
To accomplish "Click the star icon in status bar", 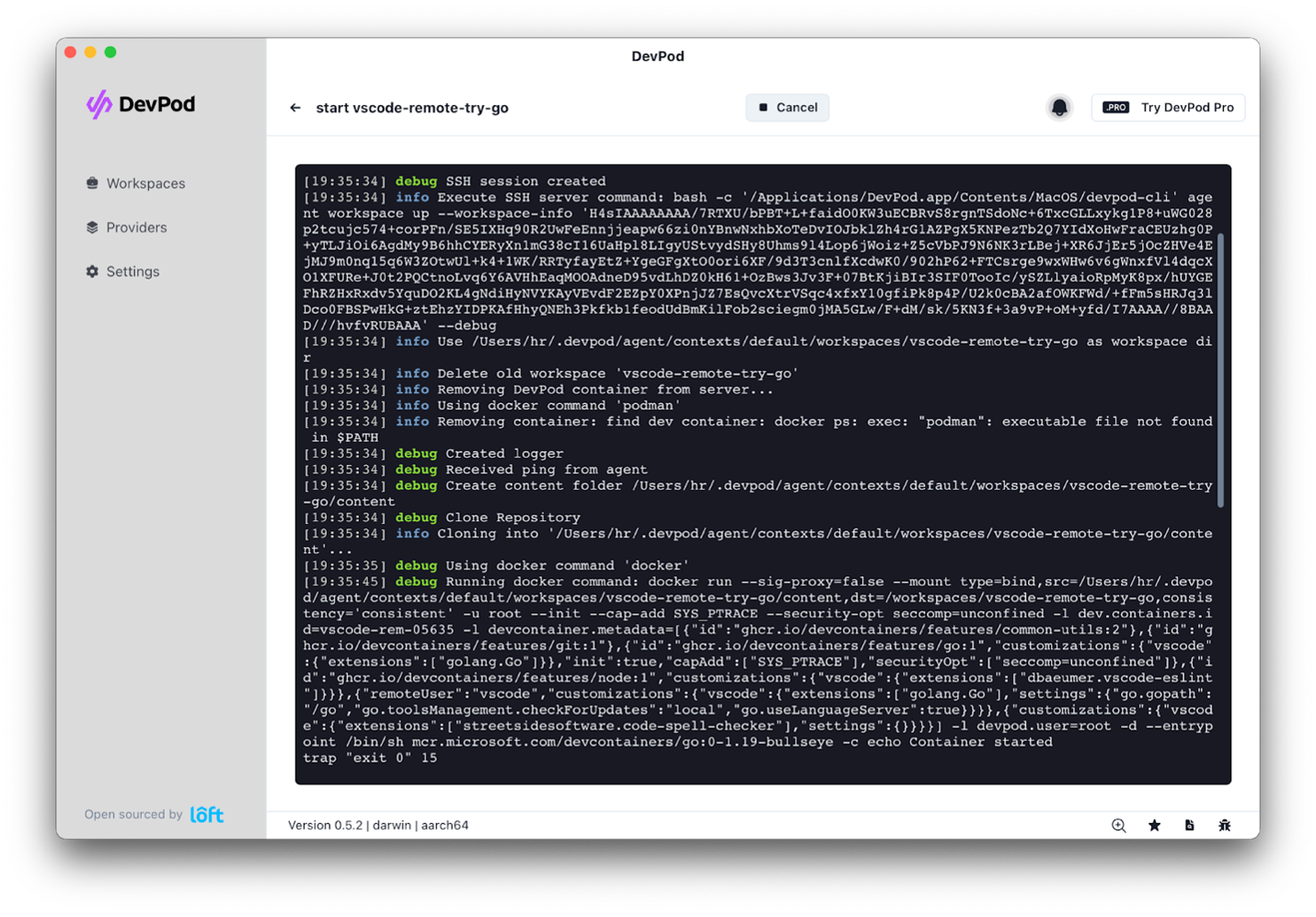I will (x=1154, y=826).
